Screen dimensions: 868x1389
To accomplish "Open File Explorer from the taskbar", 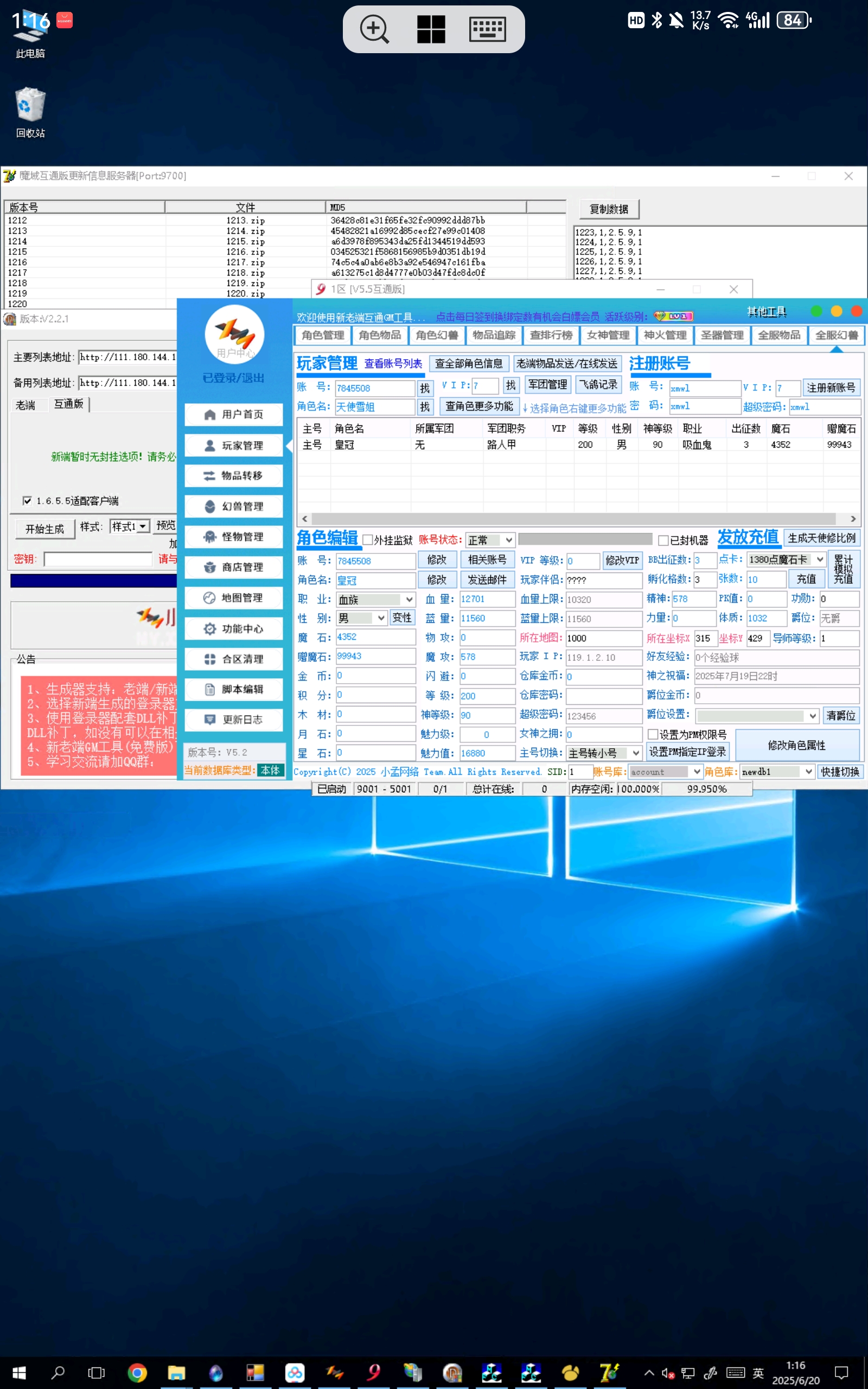I will (x=176, y=1372).
